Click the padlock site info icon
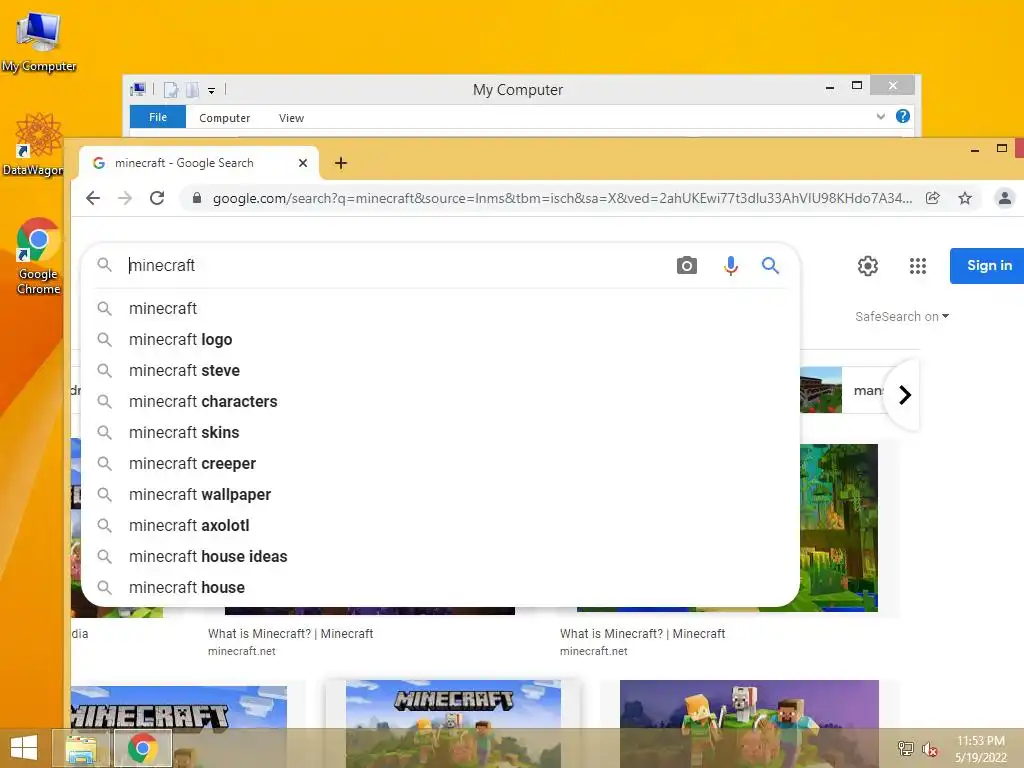 click(196, 198)
